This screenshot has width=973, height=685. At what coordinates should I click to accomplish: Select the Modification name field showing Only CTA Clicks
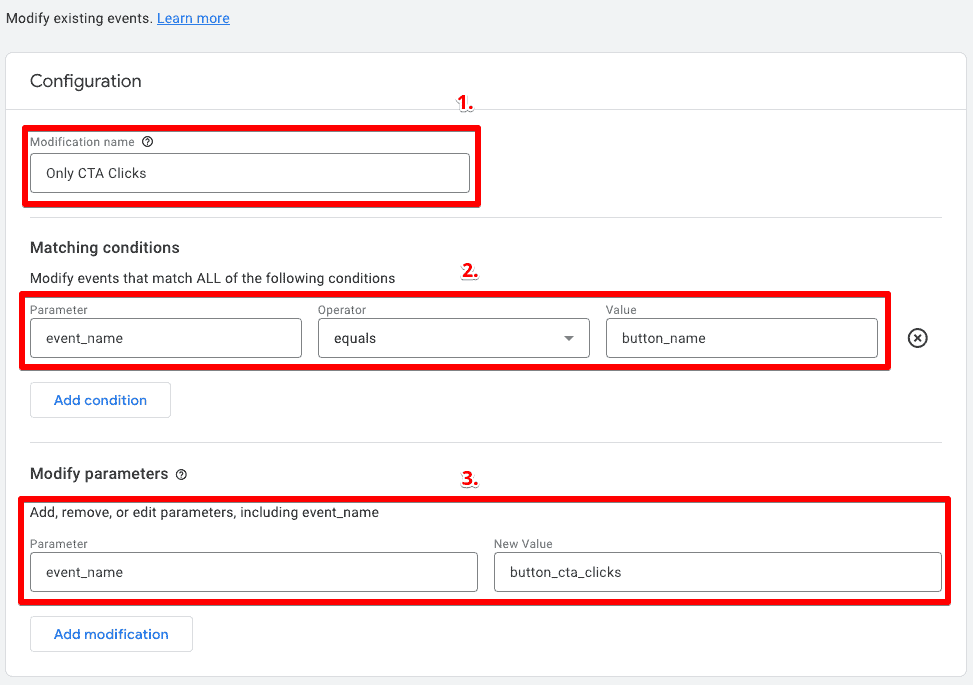pos(252,172)
